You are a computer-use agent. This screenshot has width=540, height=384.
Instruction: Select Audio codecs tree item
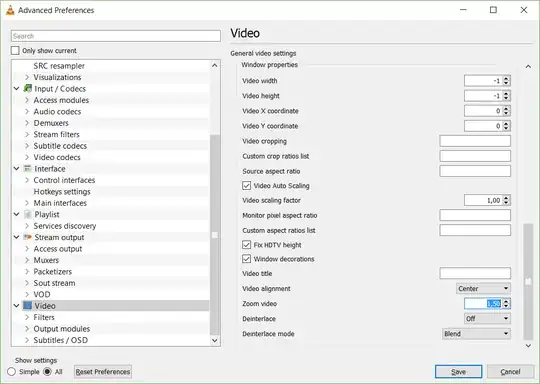click(57, 112)
